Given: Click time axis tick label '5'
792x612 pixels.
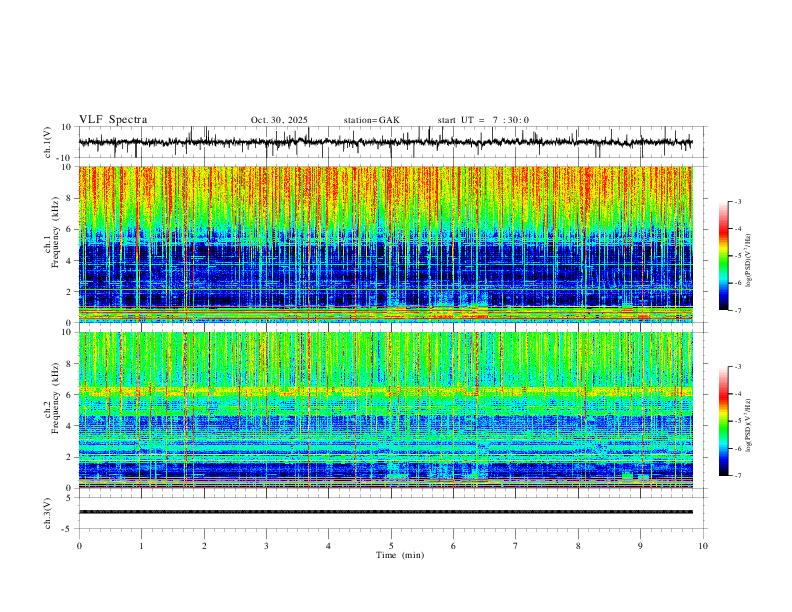Looking at the screenshot, I should point(391,546).
